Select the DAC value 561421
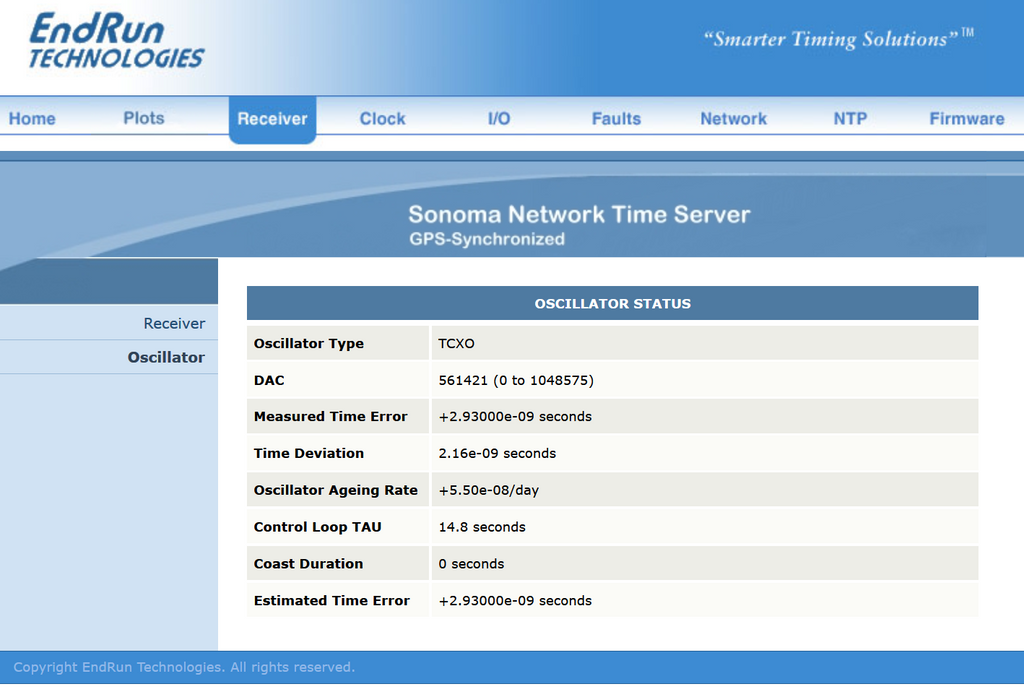This screenshot has height=697, width=1024. pos(462,380)
